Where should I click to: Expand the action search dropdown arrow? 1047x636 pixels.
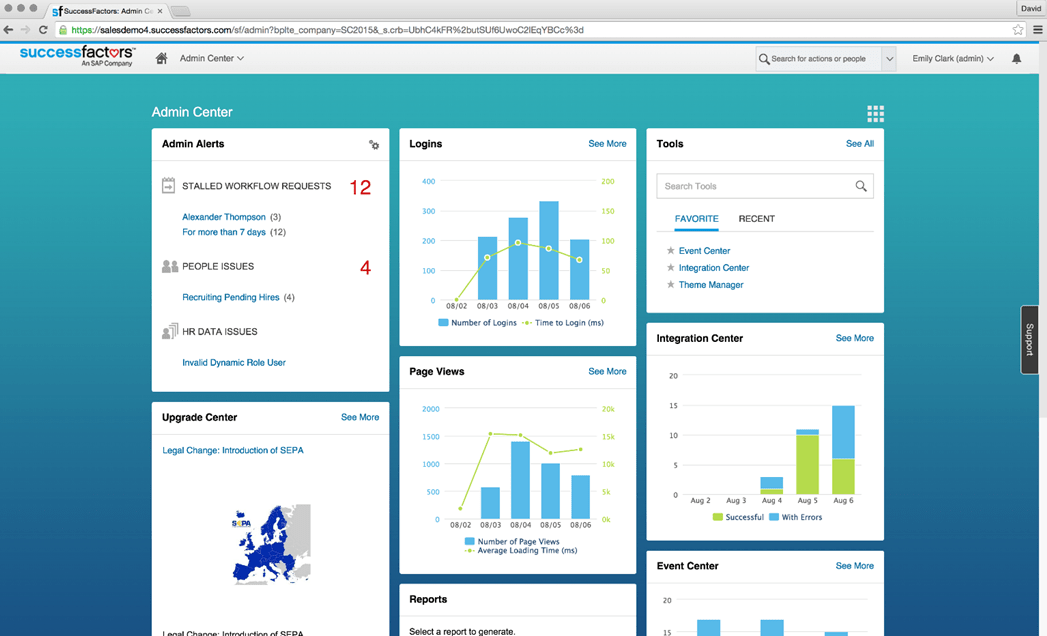pyautogui.click(x=888, y=59)
